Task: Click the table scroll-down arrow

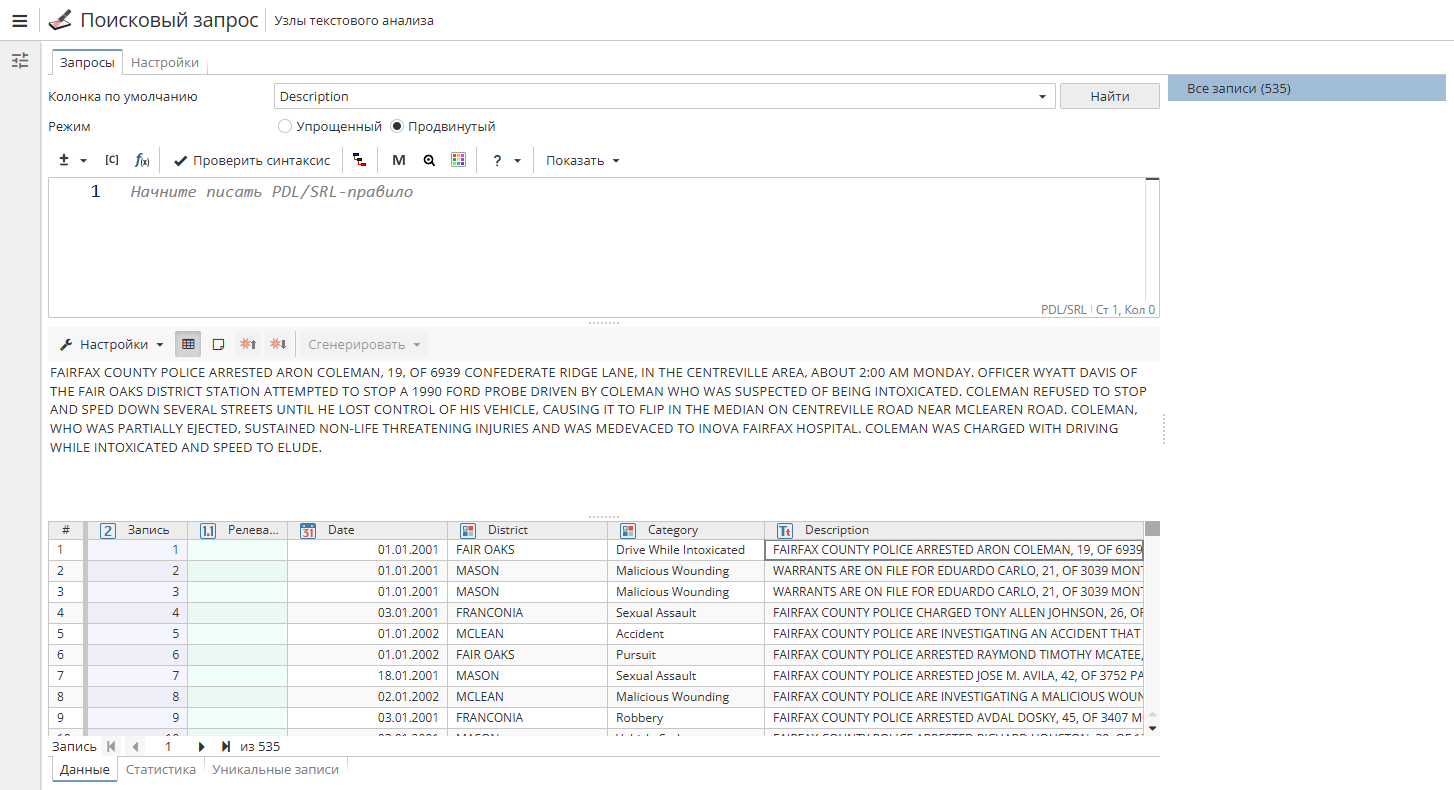Action: tap(1152, 728)
